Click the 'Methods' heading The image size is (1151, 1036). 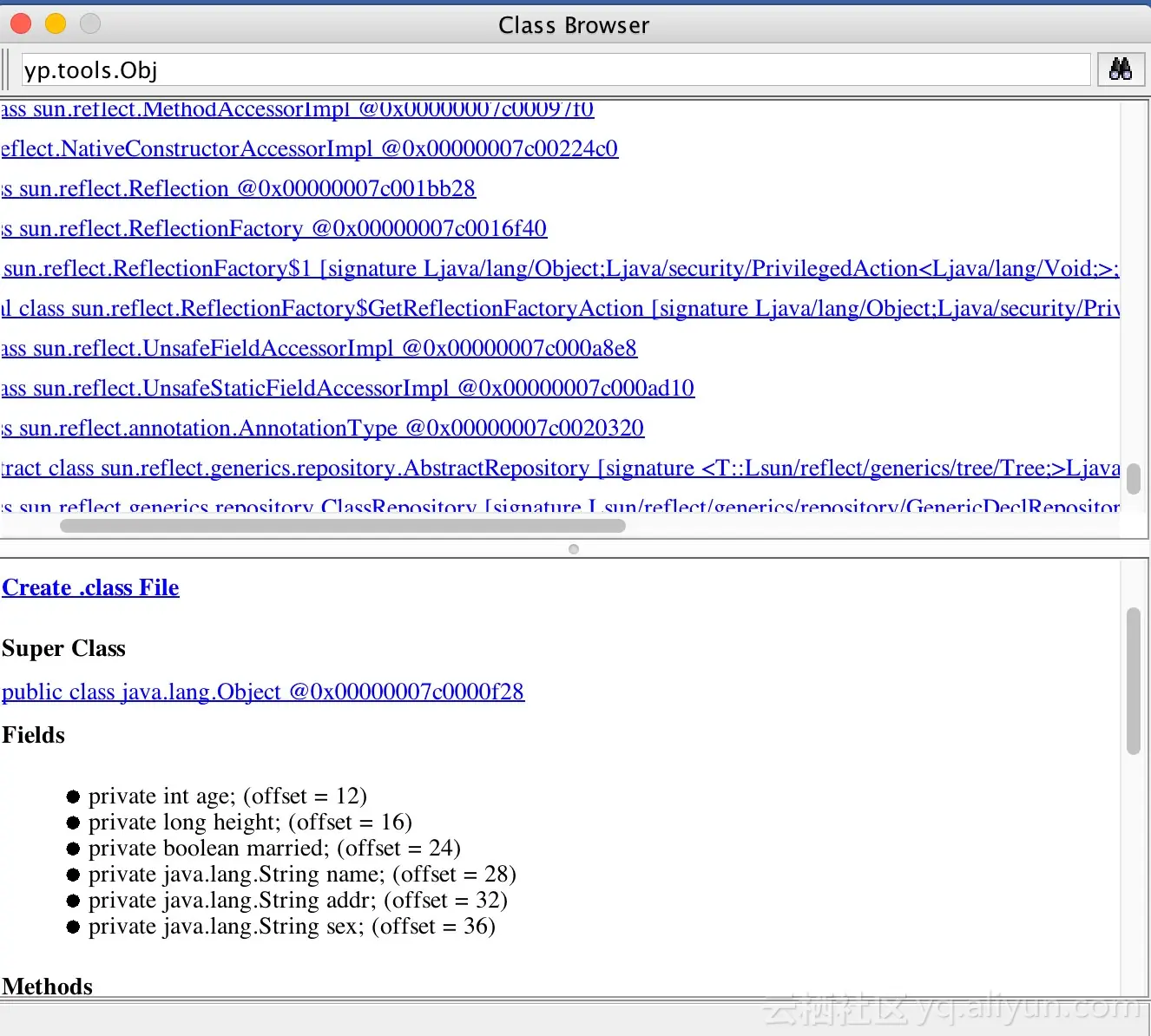point(47,986)
